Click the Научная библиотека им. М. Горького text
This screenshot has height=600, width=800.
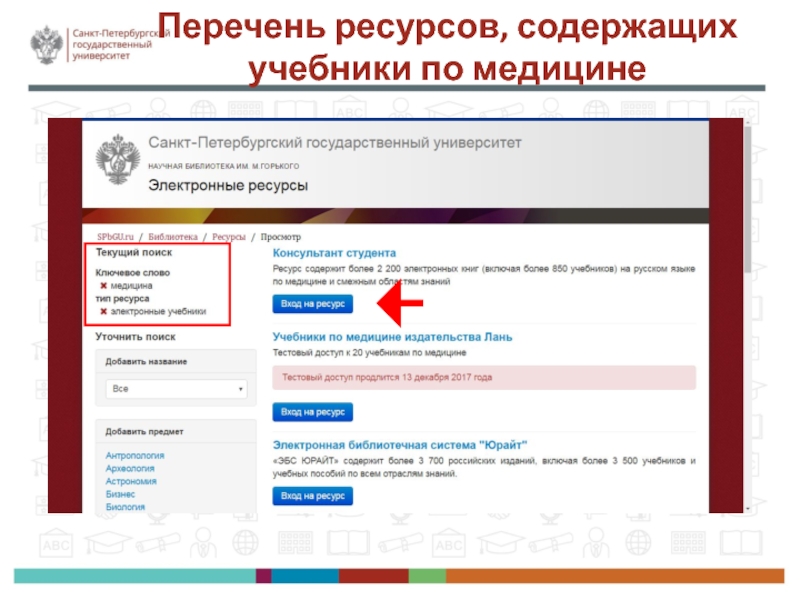point(223,166)
